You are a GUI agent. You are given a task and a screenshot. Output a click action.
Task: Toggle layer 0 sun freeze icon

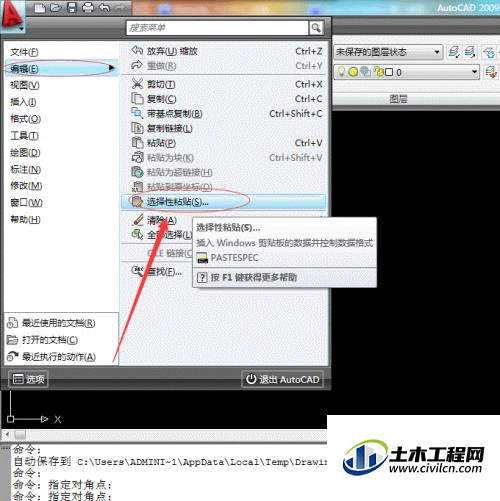tap(353, 72)
